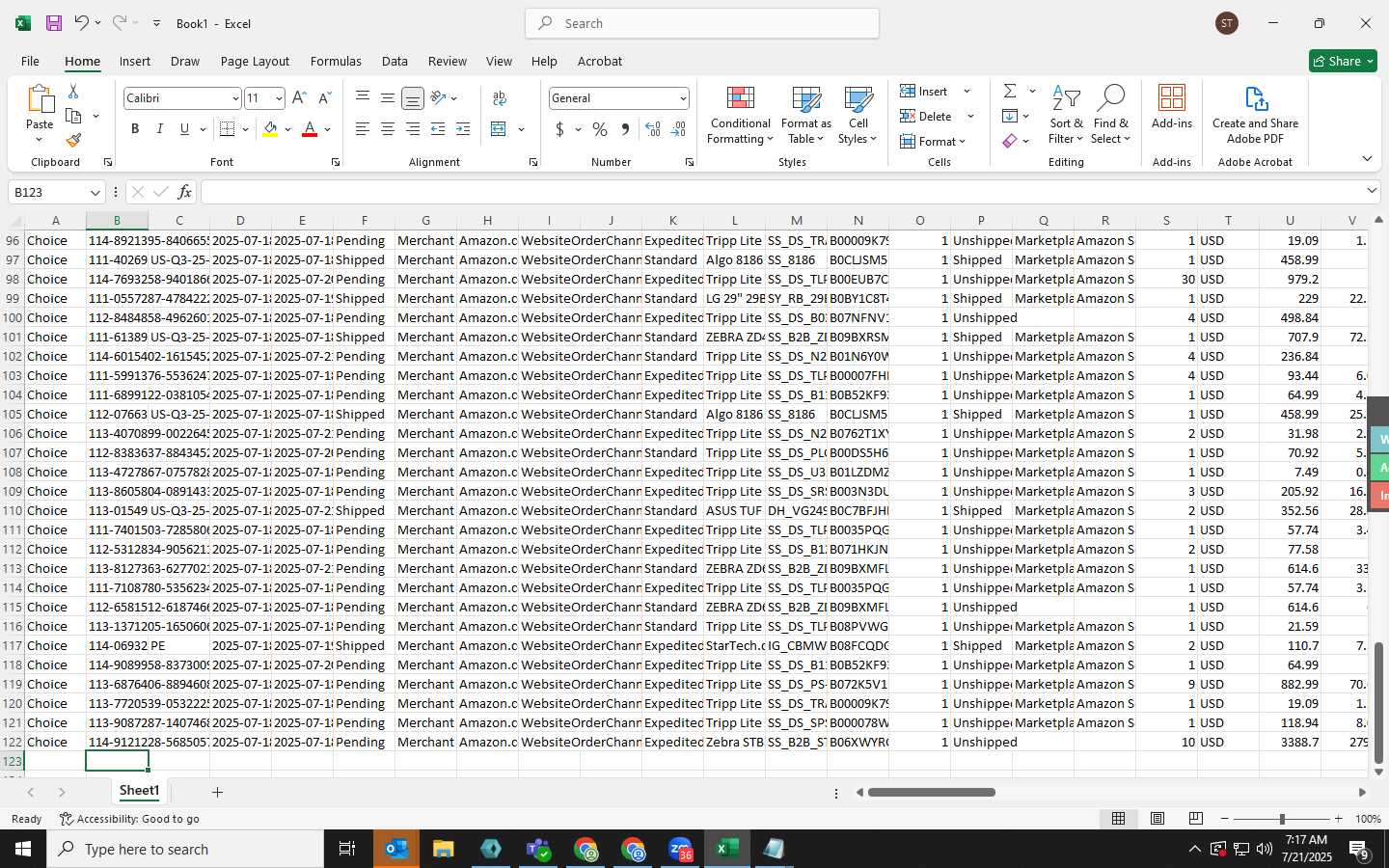Open the File tab
The width and height of the screenshot is (1389, 868).
point(30,61)
